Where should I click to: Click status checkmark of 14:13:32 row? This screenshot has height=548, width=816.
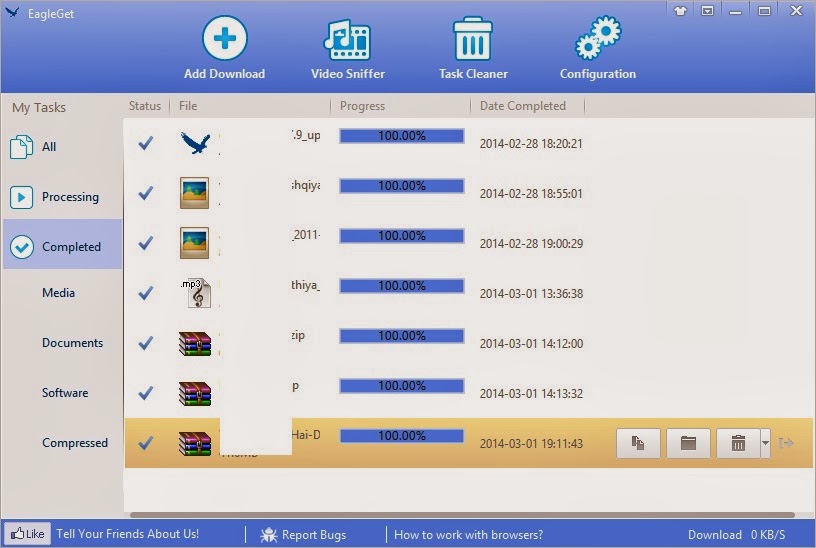tap(146, 393)
